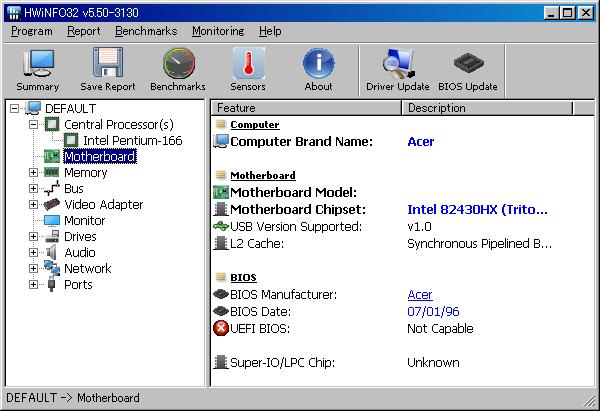Expand the Bus tree node
The height and width of the screenshot is (411, 600).
pos(33,189)
